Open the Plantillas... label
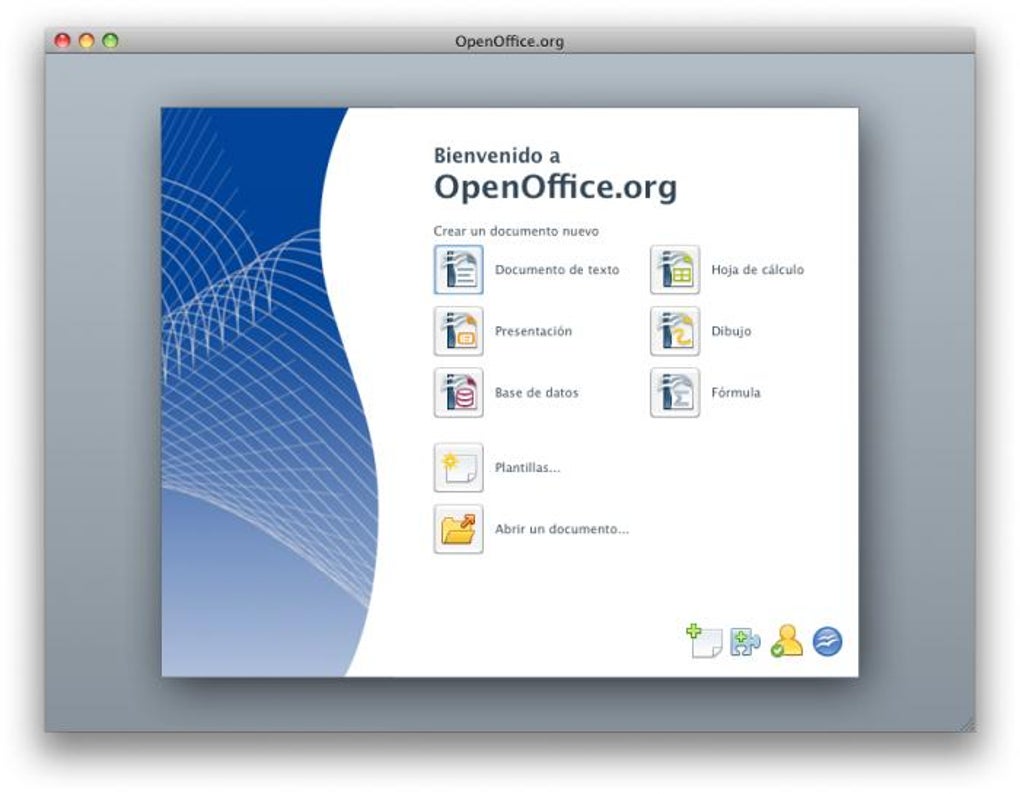The width and height of the screenshot is (1020, 794). (528, 468)
